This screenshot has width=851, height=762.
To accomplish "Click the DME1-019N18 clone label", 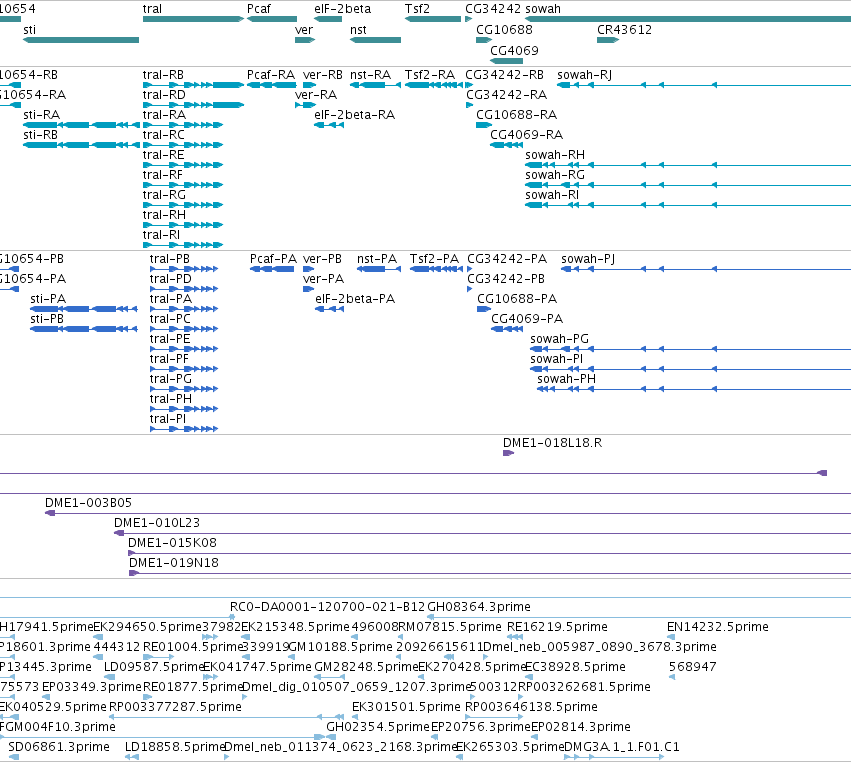I will tap(174, 562).
